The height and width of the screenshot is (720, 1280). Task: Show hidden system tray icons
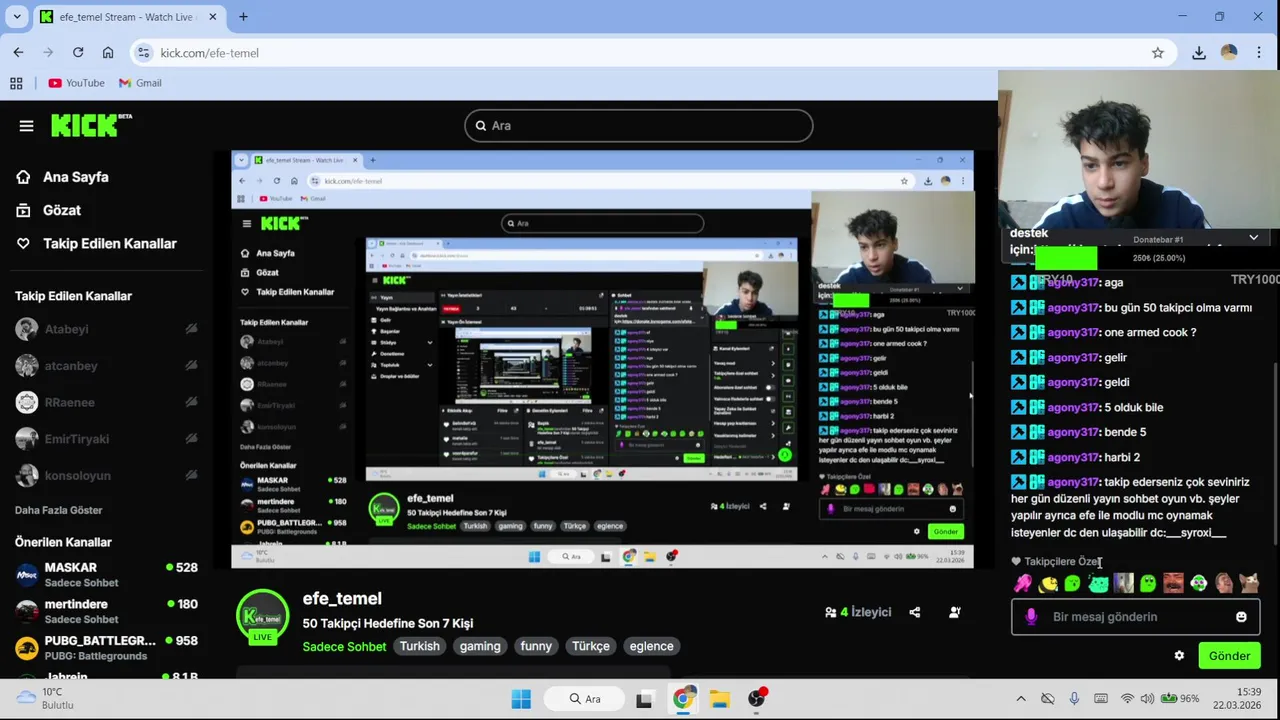click(1020, 699)
